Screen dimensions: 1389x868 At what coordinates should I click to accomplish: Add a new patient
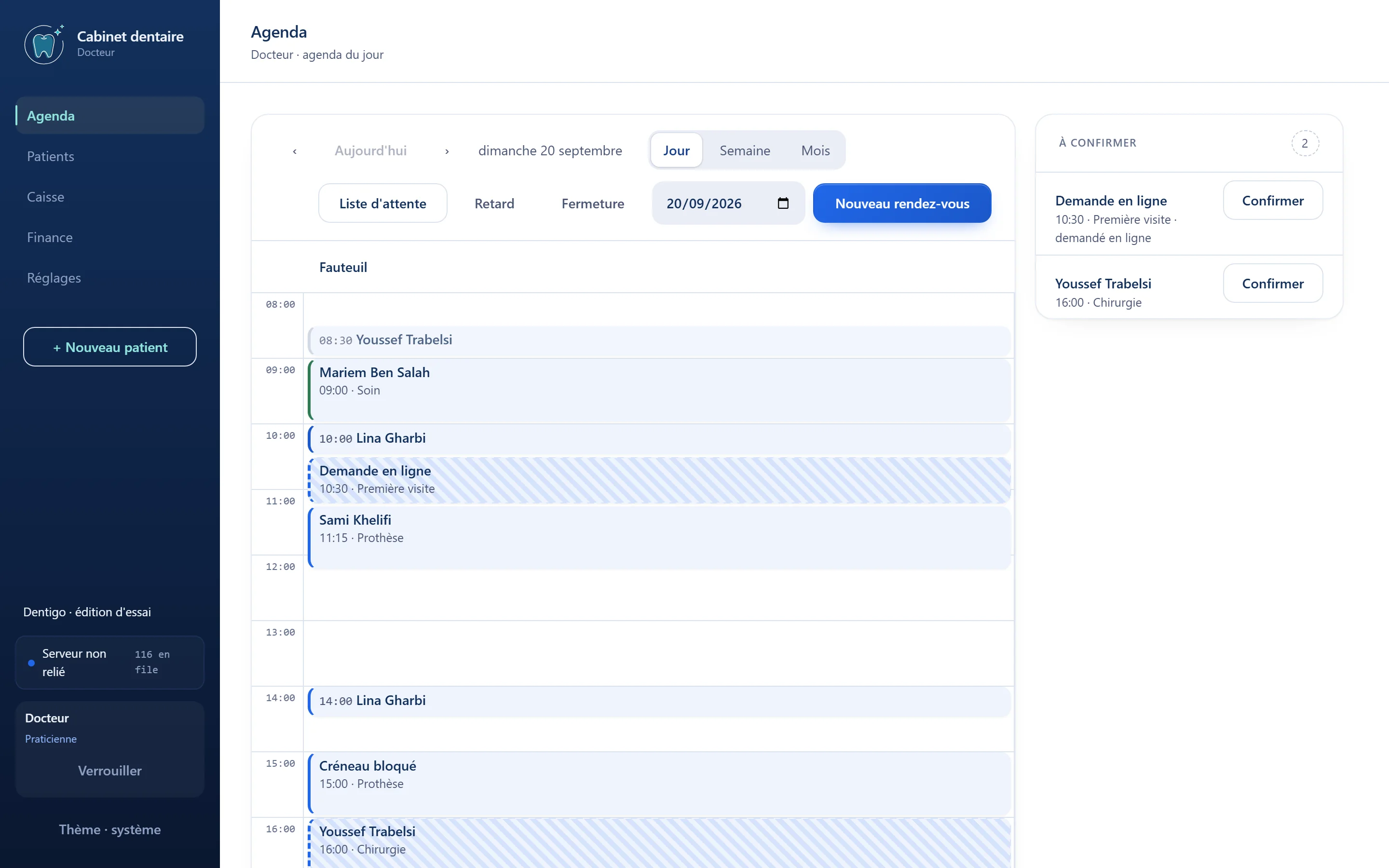[109, 347]
